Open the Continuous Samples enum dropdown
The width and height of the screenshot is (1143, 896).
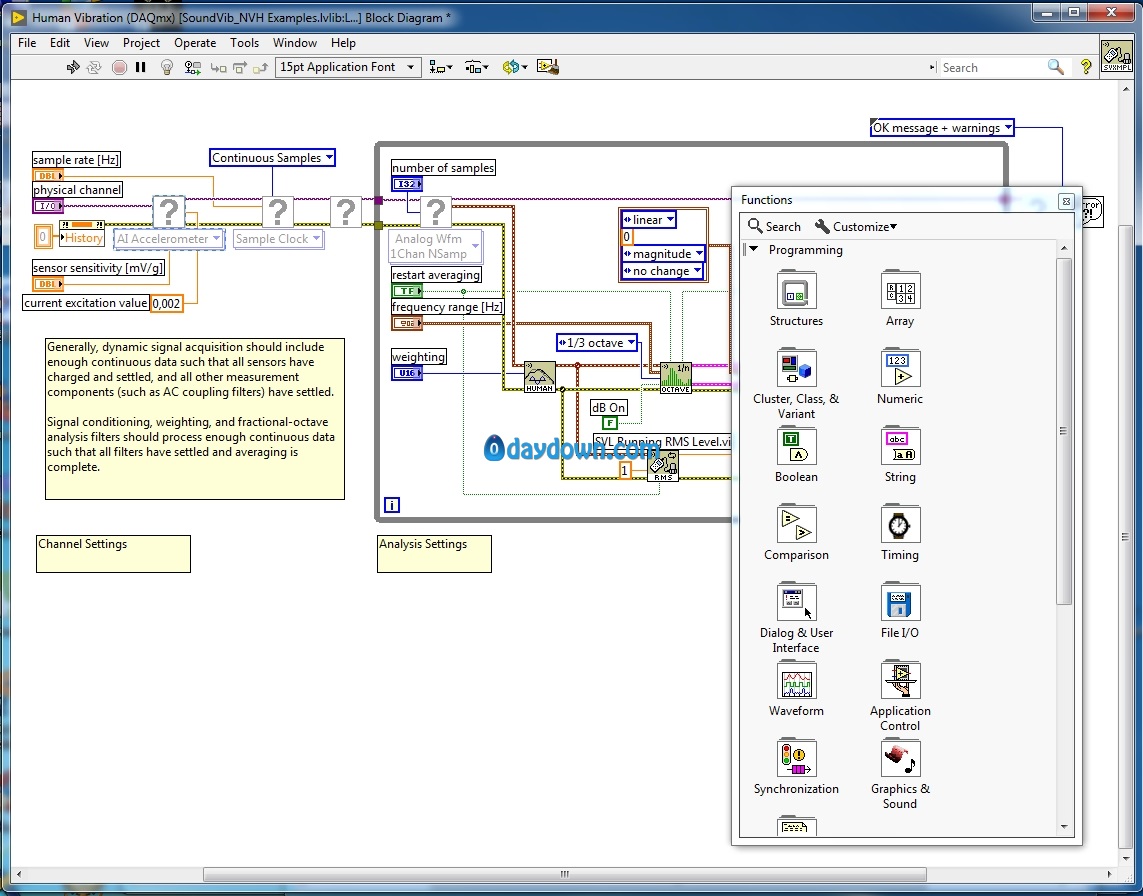[x=273, y=157]
